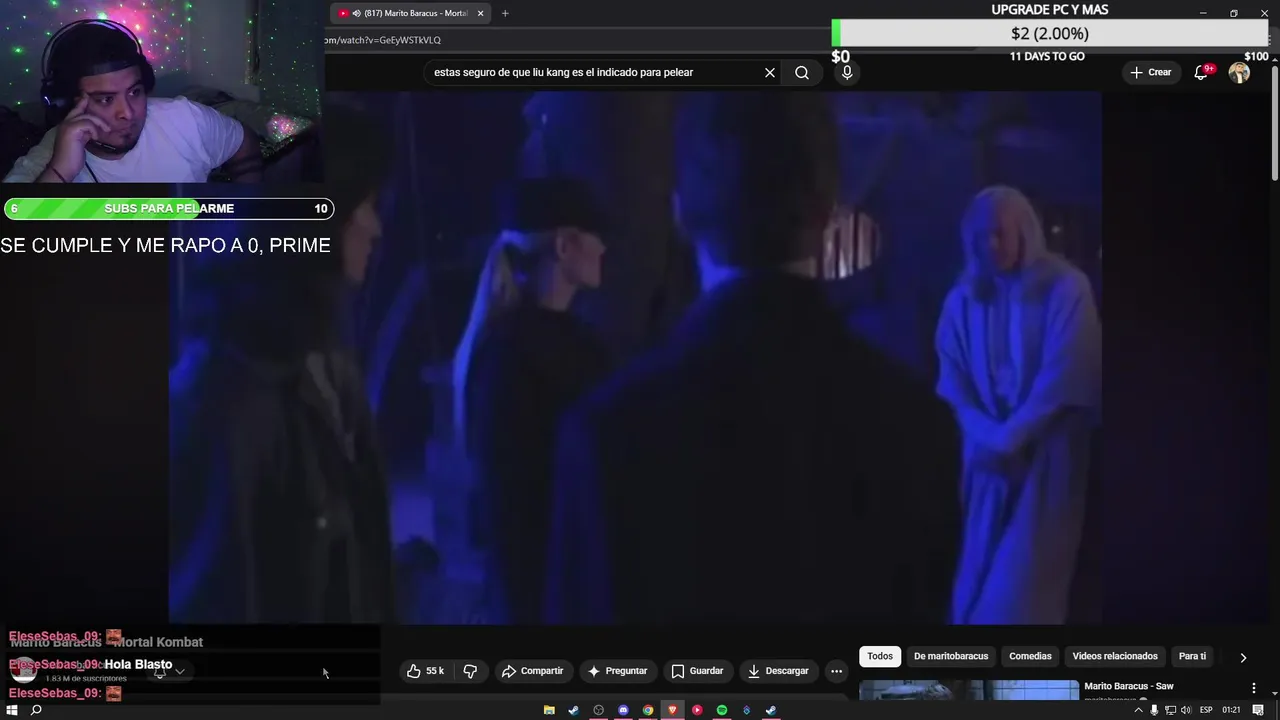Select the Comedias filter chip
Viewport: 1280px width, 720px height.
(1030, 656)
